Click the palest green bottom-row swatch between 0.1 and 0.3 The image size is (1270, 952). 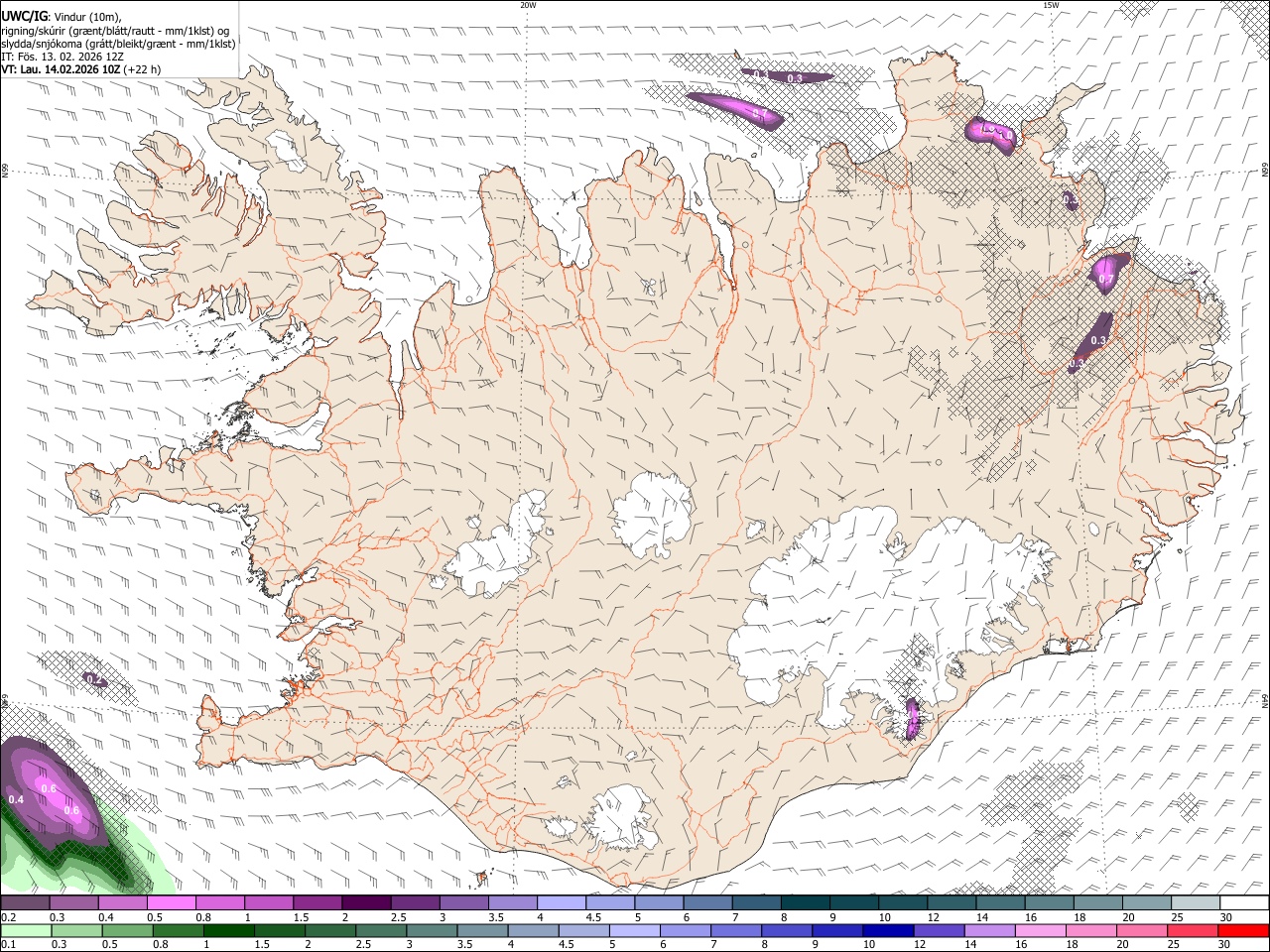pos(26,930)
